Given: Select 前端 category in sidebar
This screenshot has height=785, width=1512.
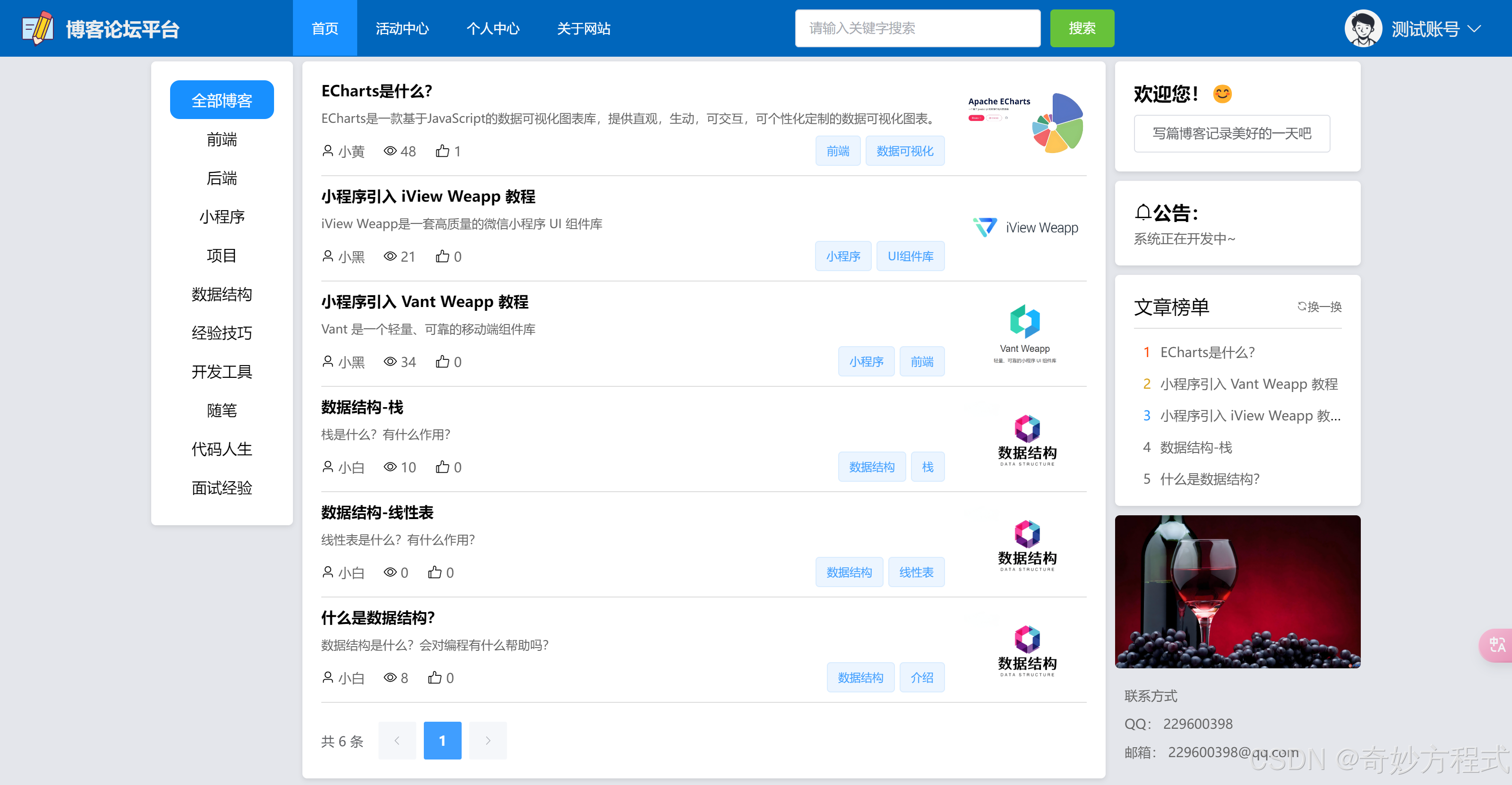Looking at the screenshot, I should (222, 139).
